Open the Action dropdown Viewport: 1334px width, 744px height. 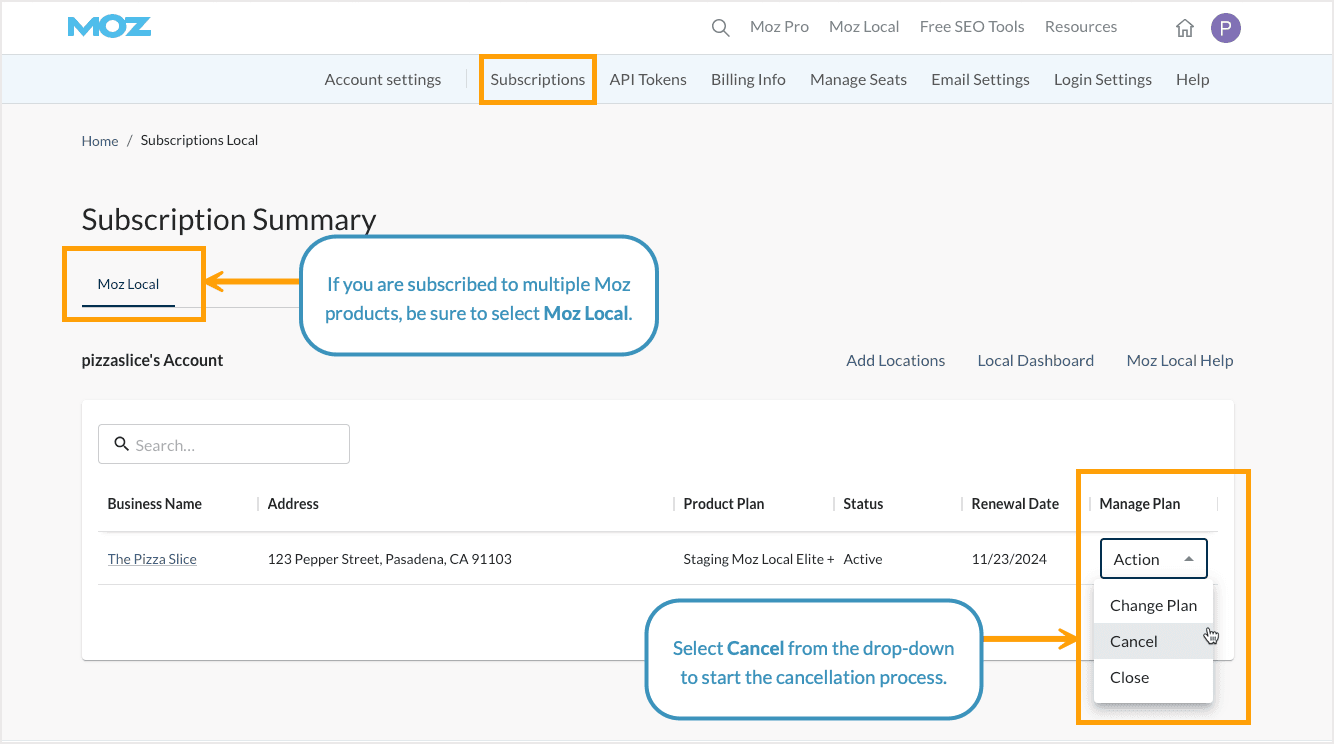1153,558
